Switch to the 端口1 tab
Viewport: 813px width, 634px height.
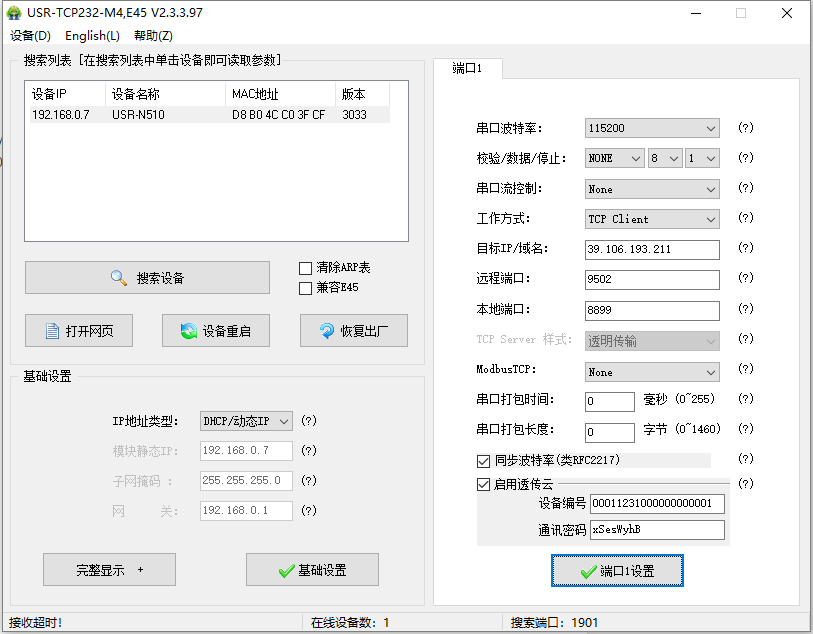(x=468, y=69)
